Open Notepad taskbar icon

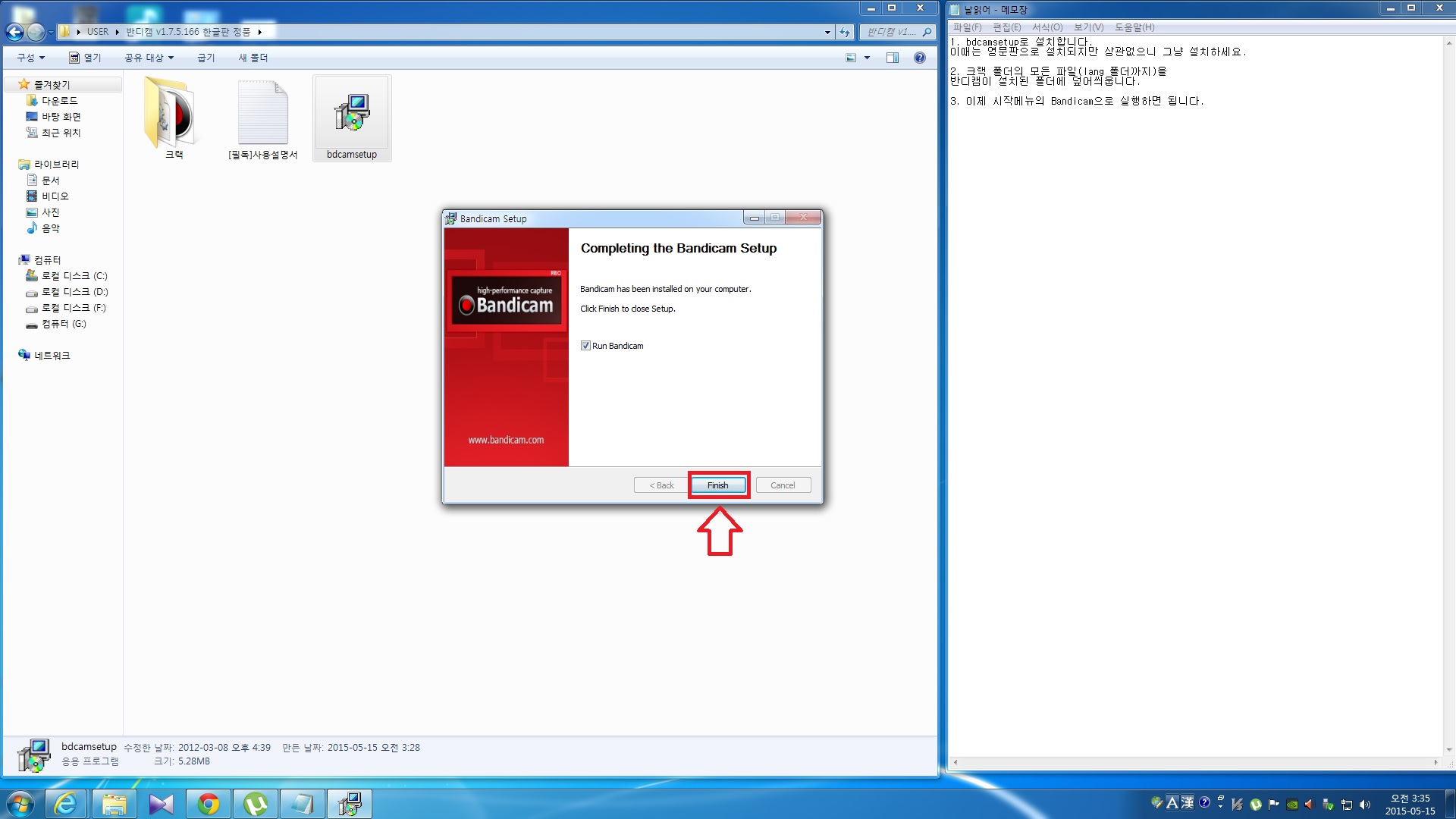(302, 804)
